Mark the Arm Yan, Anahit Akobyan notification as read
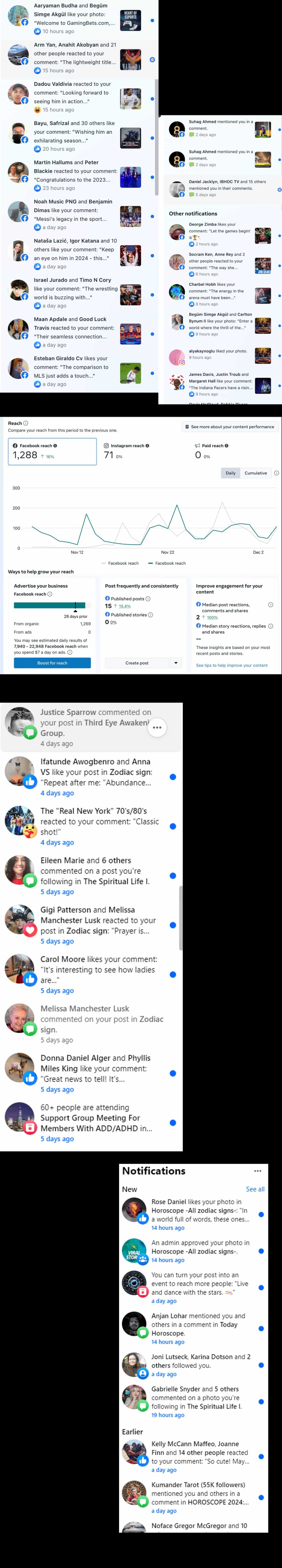This screenshot has height=1568, width=282. coord(152,60)
